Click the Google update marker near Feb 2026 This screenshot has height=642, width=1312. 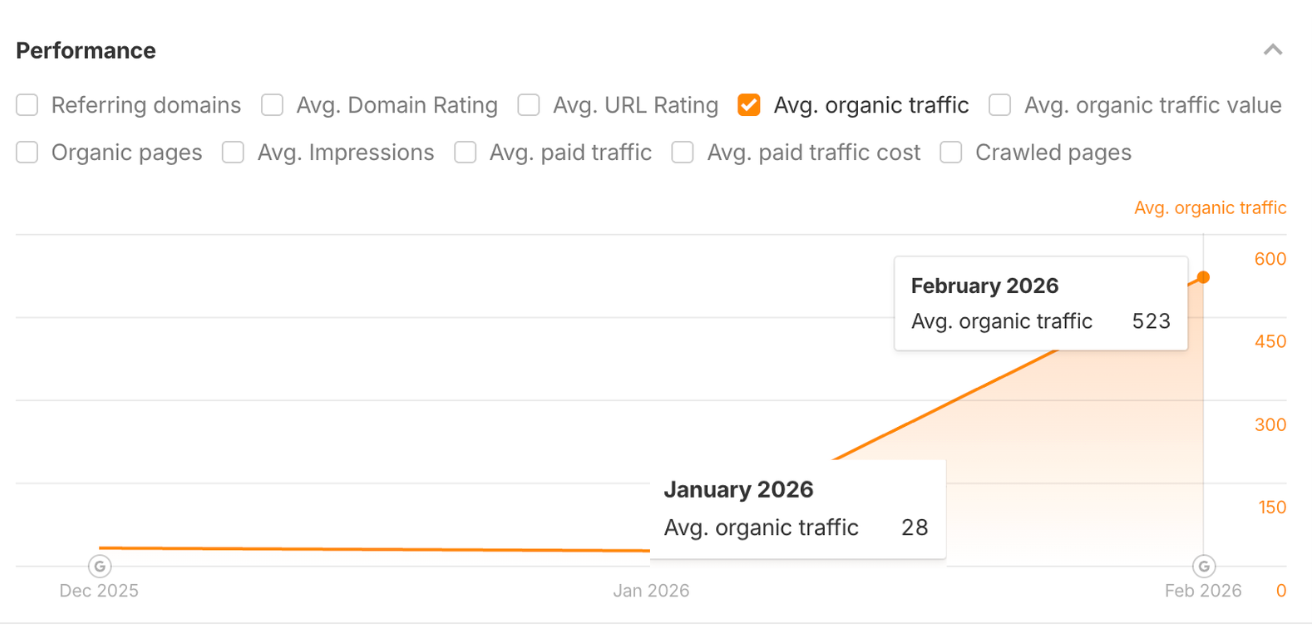(x=1203, y=565)
